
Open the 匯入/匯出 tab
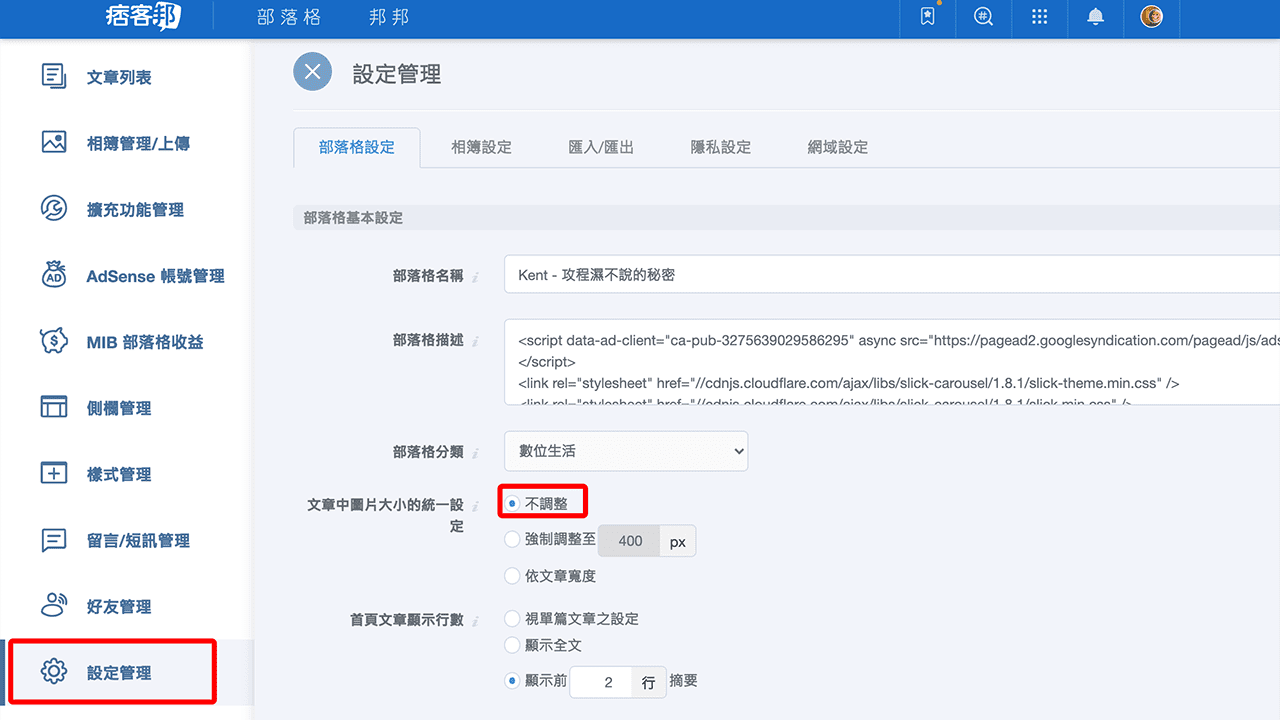602,146
